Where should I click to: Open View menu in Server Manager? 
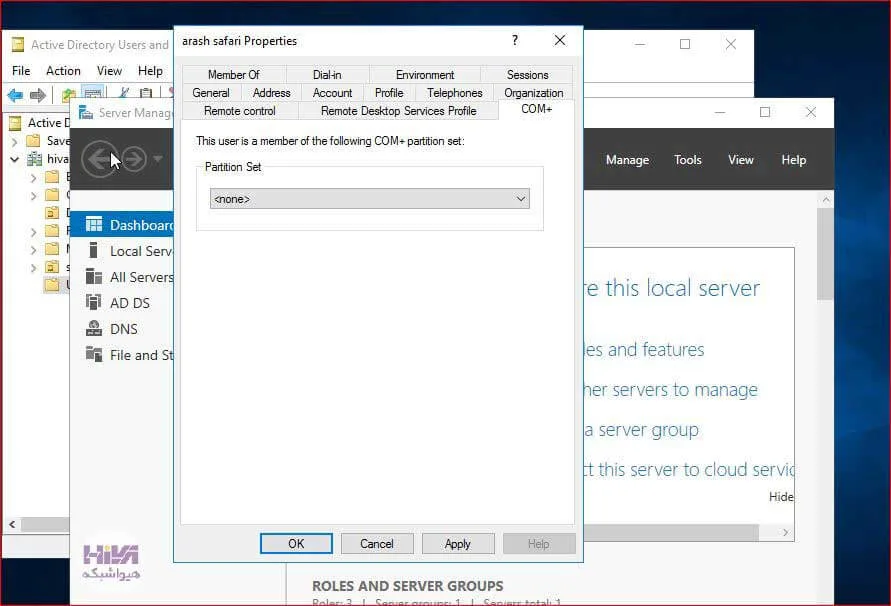(741, 160)
